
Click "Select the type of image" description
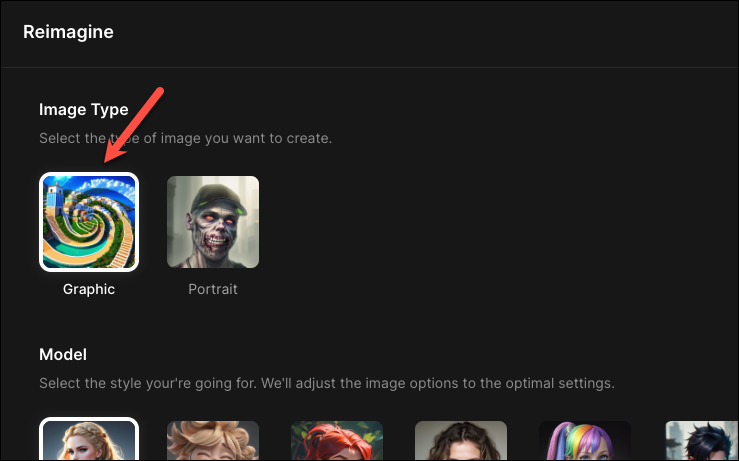pyautogui.click(x=186, y=138)
